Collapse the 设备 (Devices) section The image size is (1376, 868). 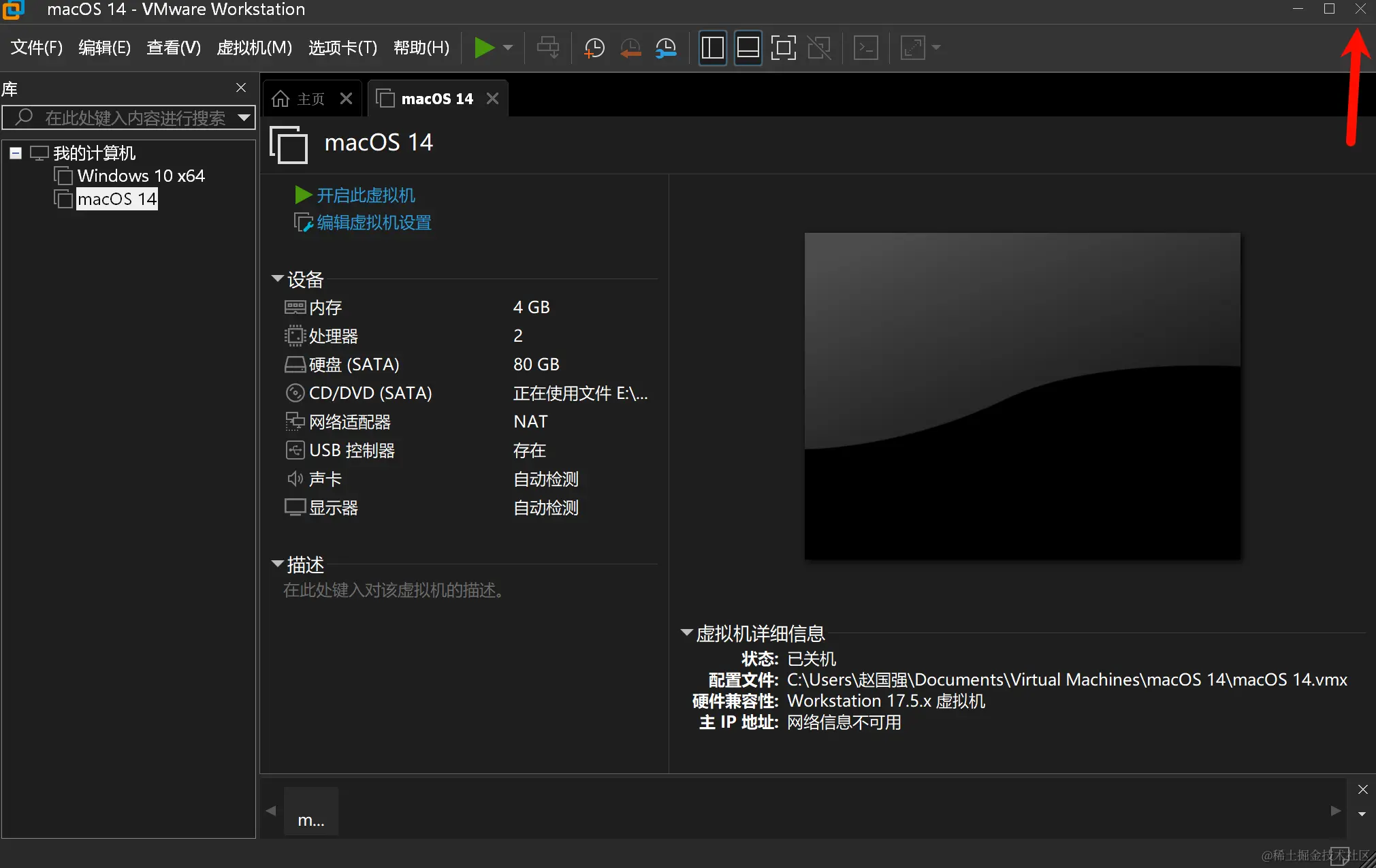tap(278, 278)
